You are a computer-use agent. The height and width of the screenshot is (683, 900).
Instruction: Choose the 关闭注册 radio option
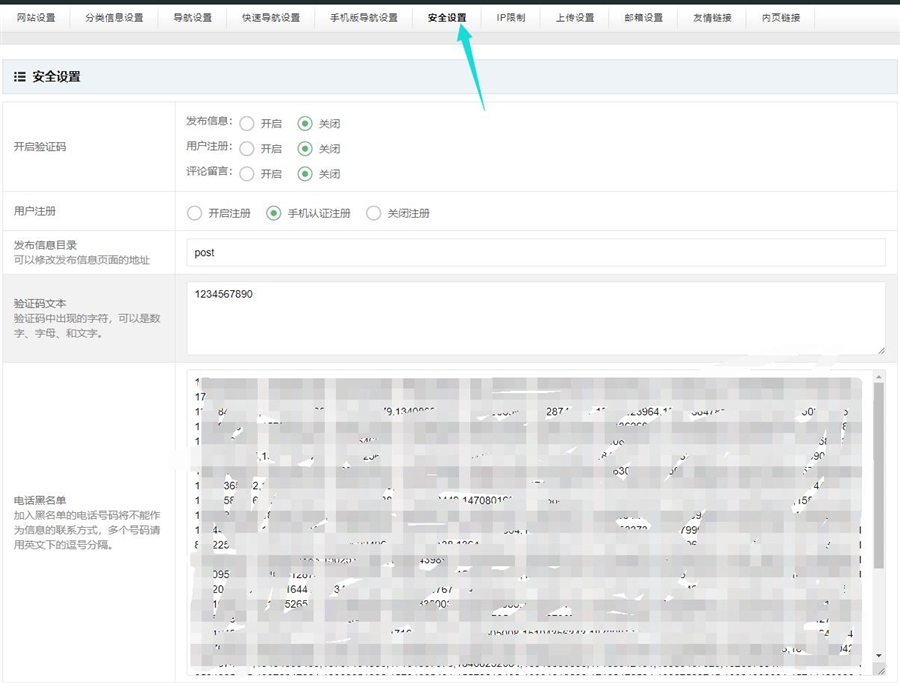[374, 213]
